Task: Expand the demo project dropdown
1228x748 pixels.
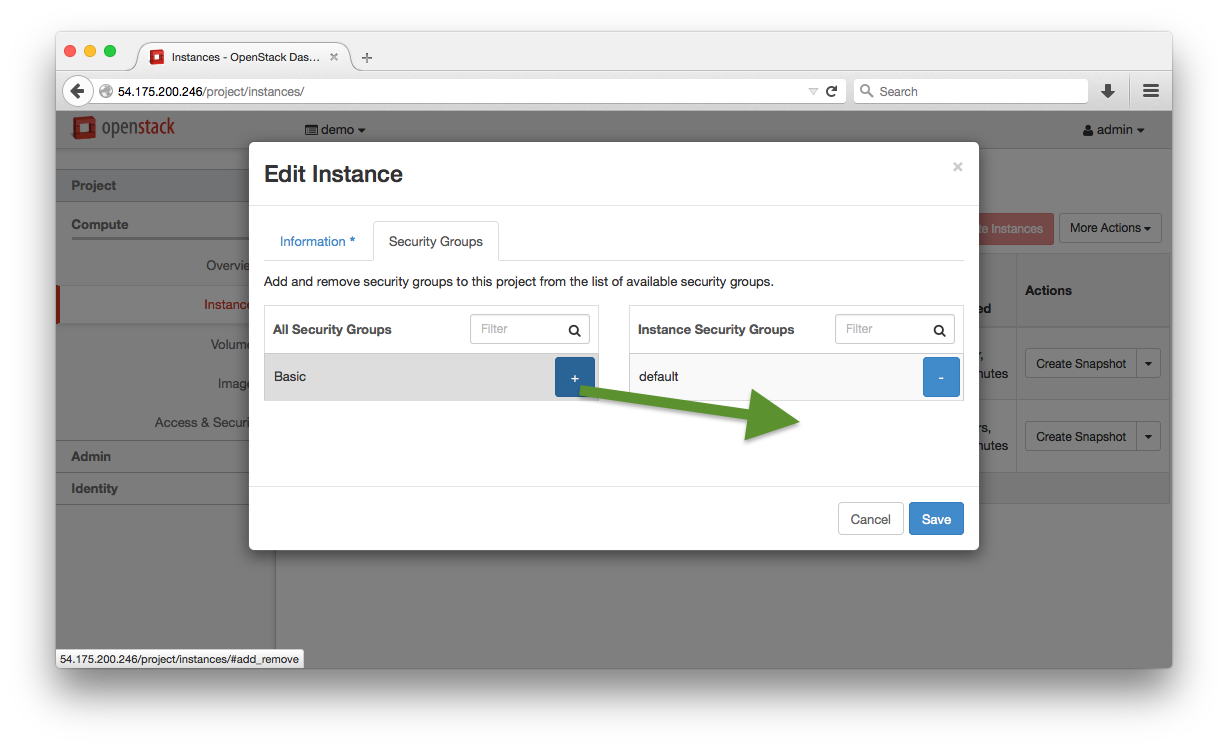Action: (x=335, y=130)
